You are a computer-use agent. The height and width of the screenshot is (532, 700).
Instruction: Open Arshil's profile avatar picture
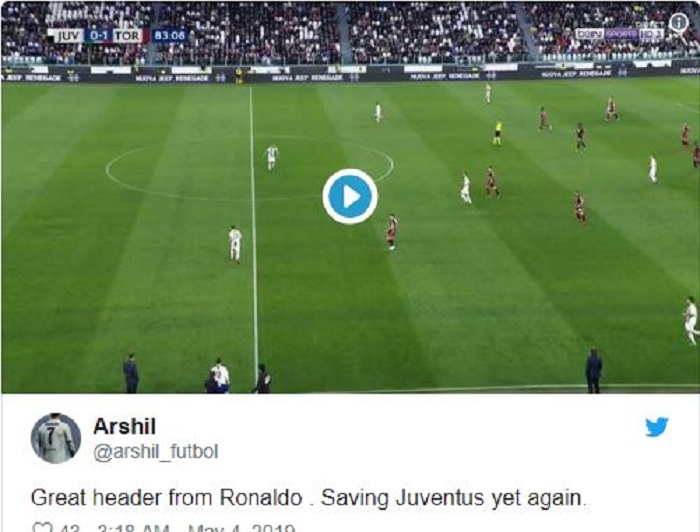pyautogui.click(x=56, y=438)
